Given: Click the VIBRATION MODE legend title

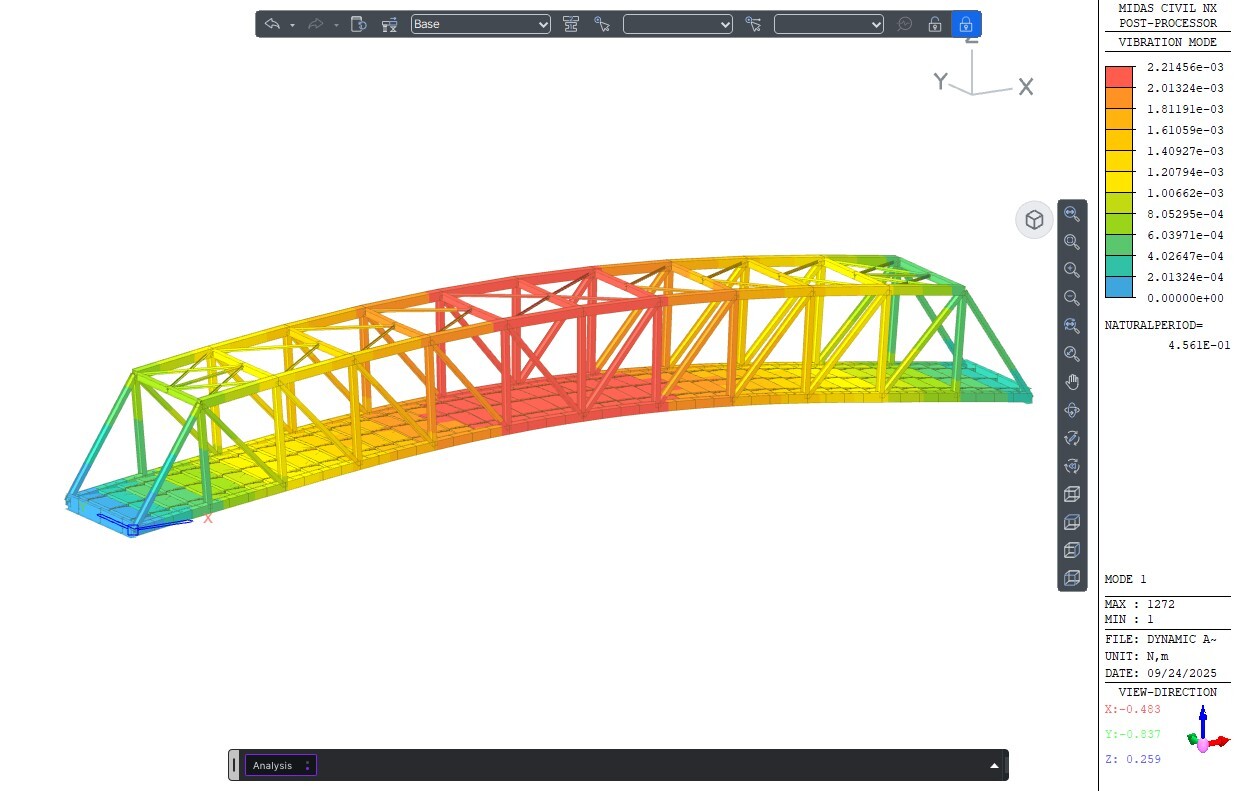Looking at the screenshot, I should coord(1167,42).
